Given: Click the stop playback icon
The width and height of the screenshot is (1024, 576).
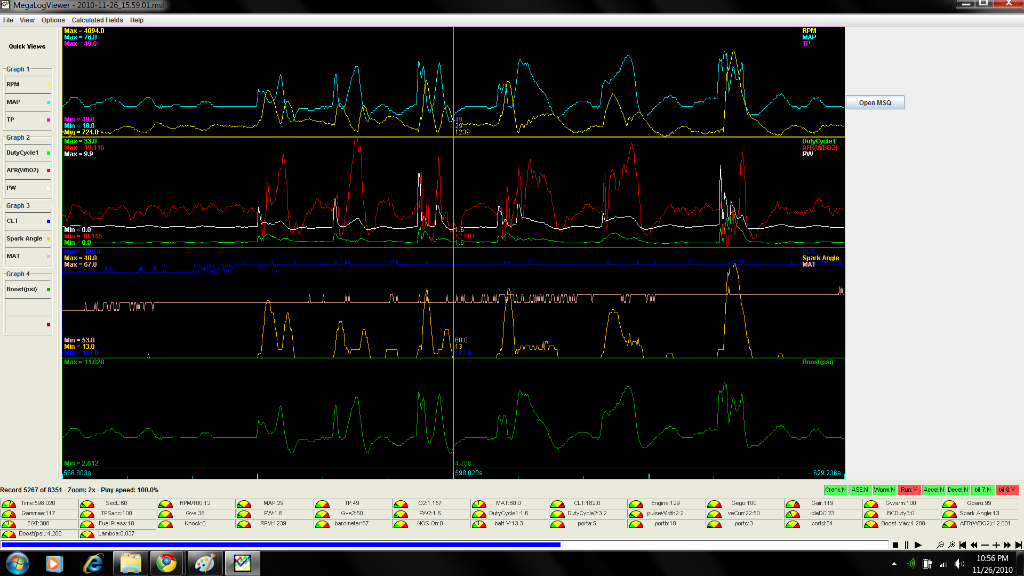Looking at the screenshot, I should point(895,545).
